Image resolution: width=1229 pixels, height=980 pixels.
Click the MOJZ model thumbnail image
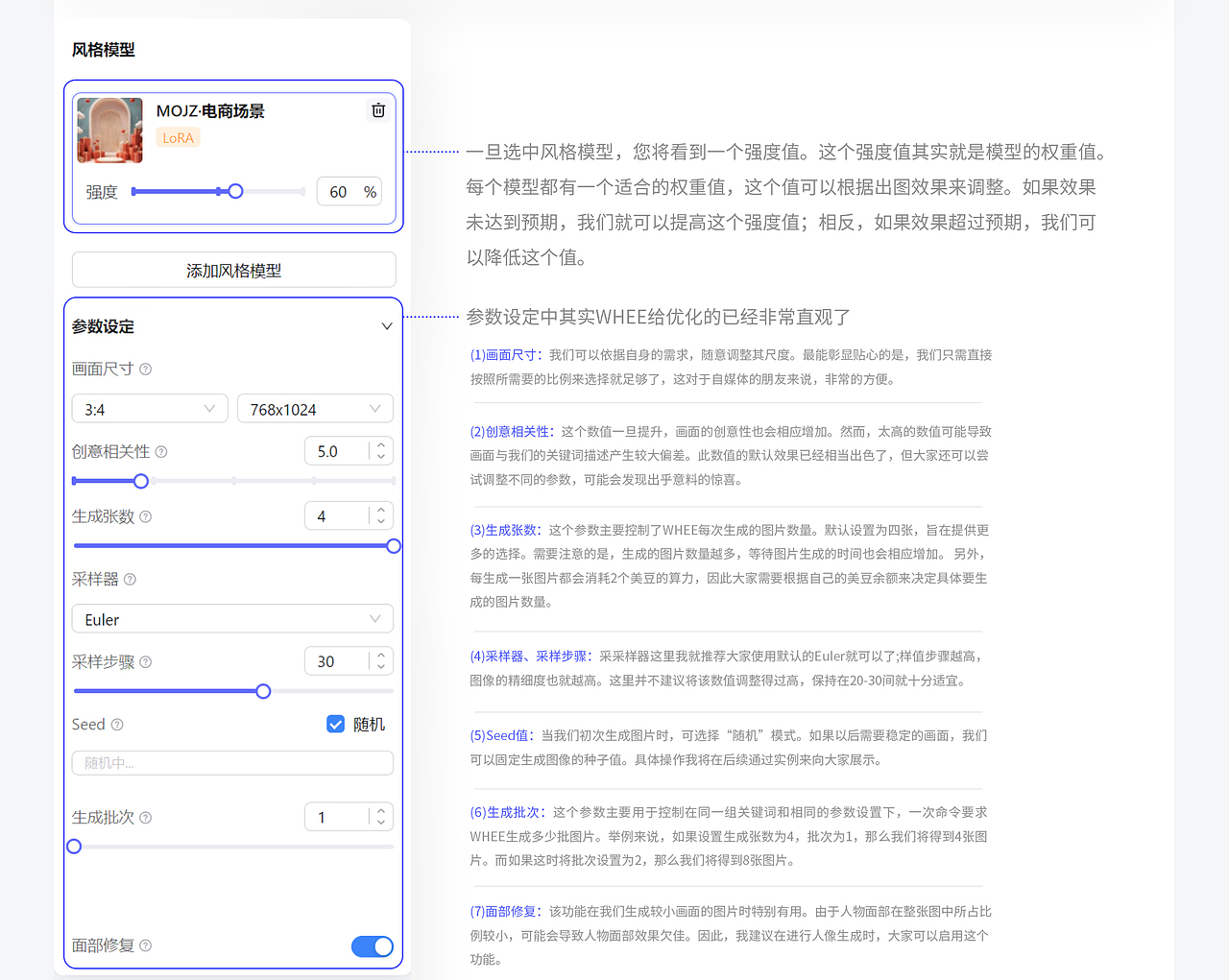point(109,130)
